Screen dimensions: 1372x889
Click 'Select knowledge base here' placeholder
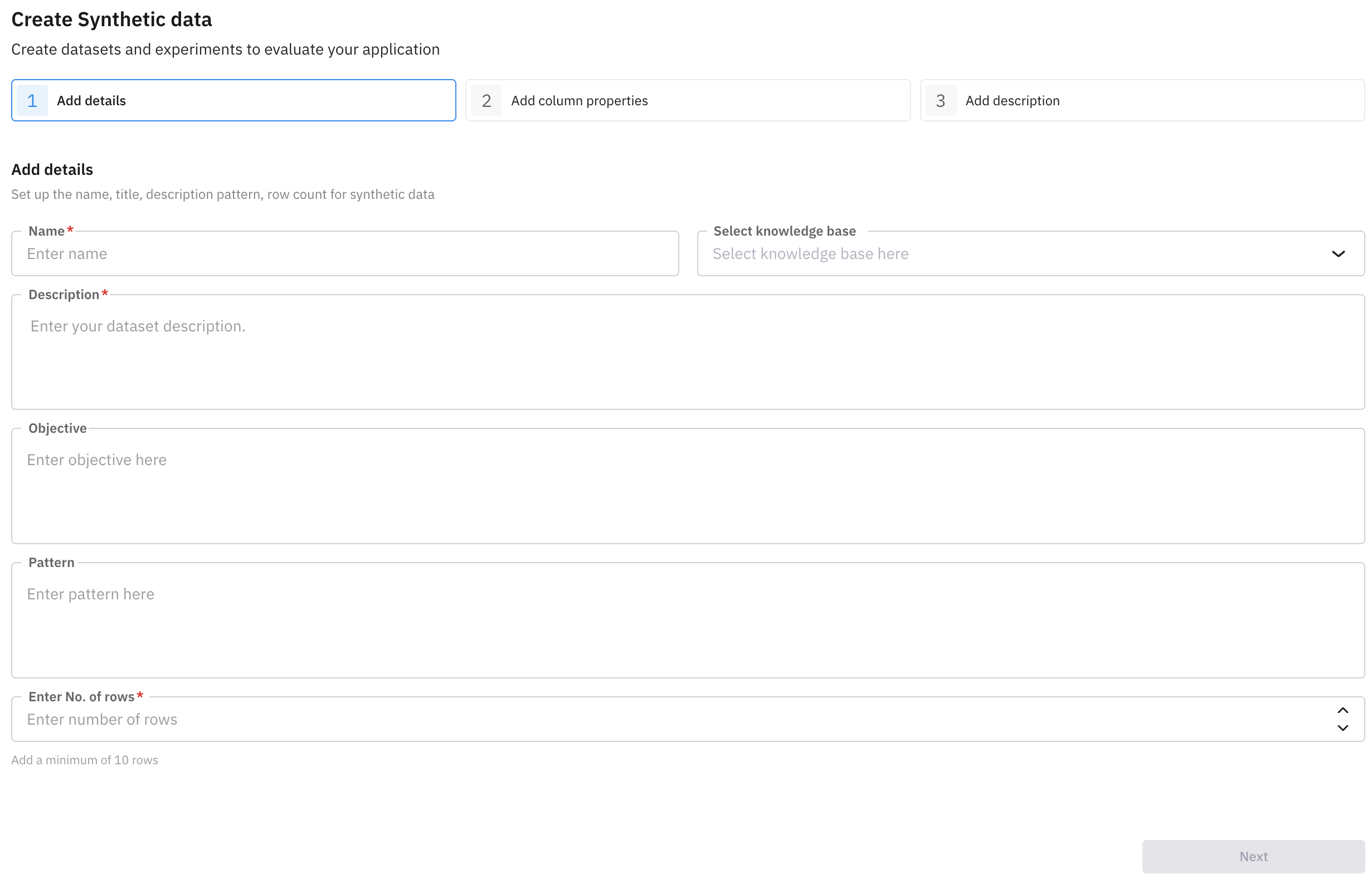[x=810, y=254]
